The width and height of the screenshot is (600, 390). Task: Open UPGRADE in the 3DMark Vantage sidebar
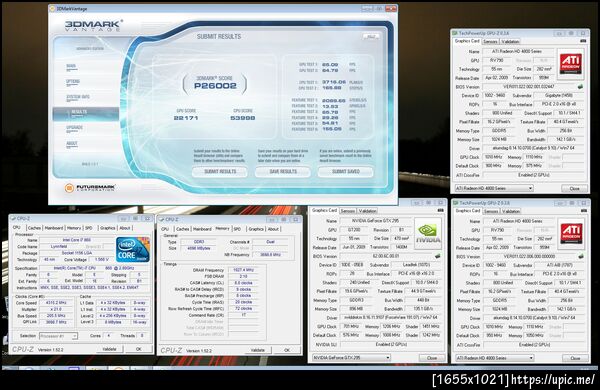pos(74,128)
